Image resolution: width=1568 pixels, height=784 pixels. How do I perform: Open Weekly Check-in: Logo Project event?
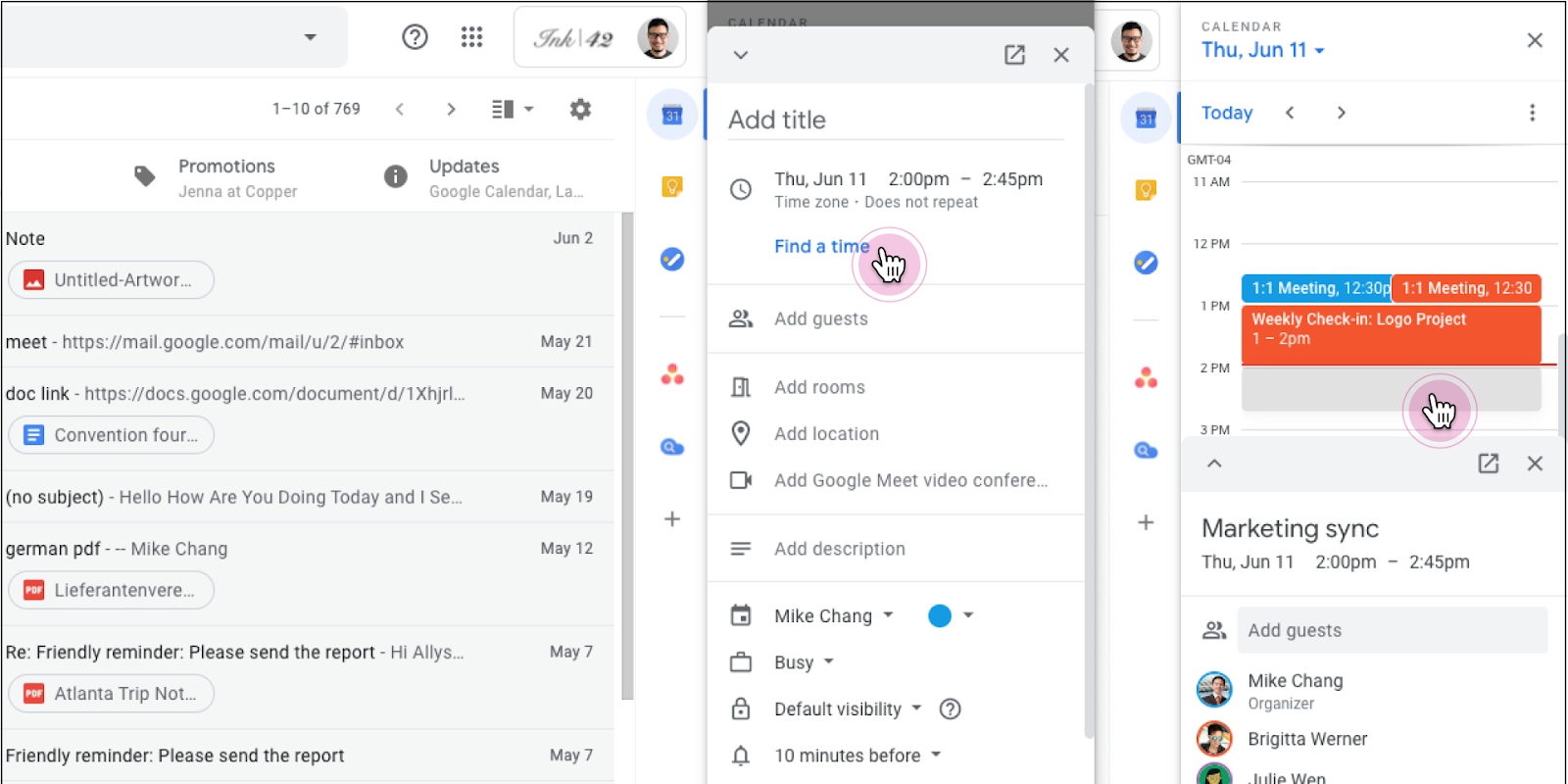click(x=1392, y=334)
